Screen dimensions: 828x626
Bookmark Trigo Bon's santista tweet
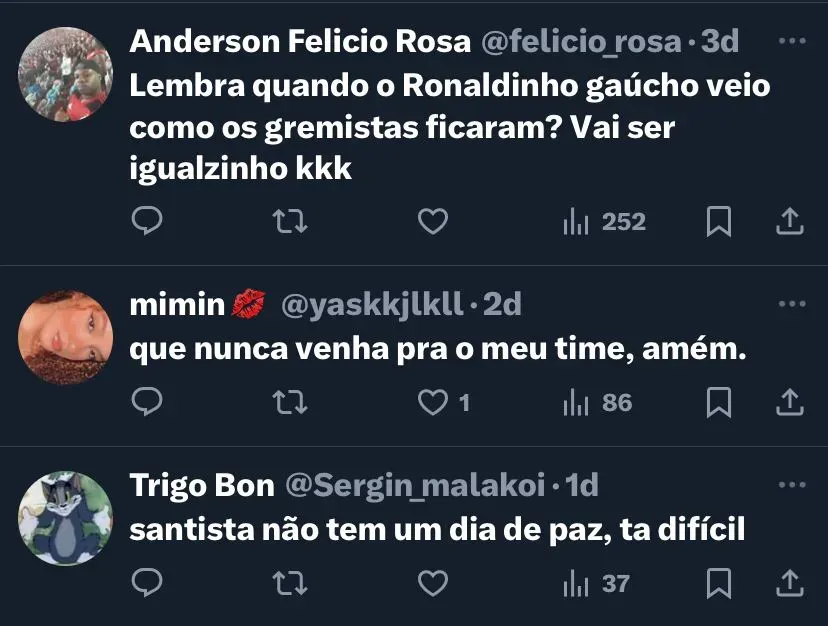click(718, 583)
